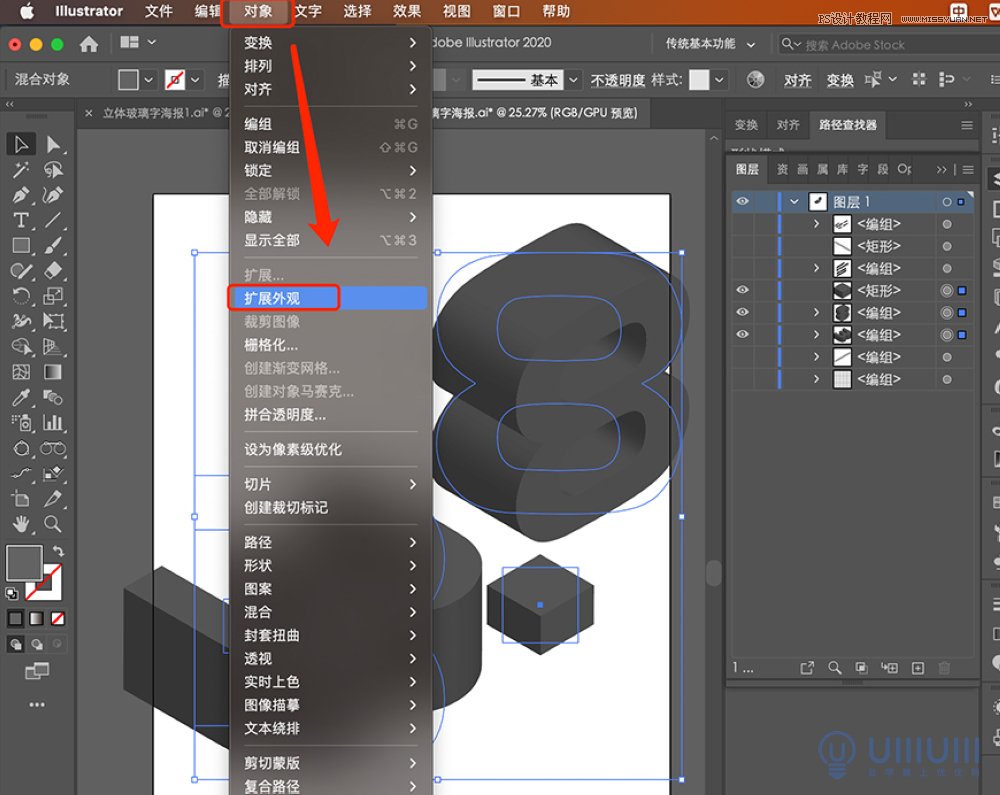The image size is (1000, 795).
Task: Click the Adobe Stock search field
Action: [x=880, y=45]
